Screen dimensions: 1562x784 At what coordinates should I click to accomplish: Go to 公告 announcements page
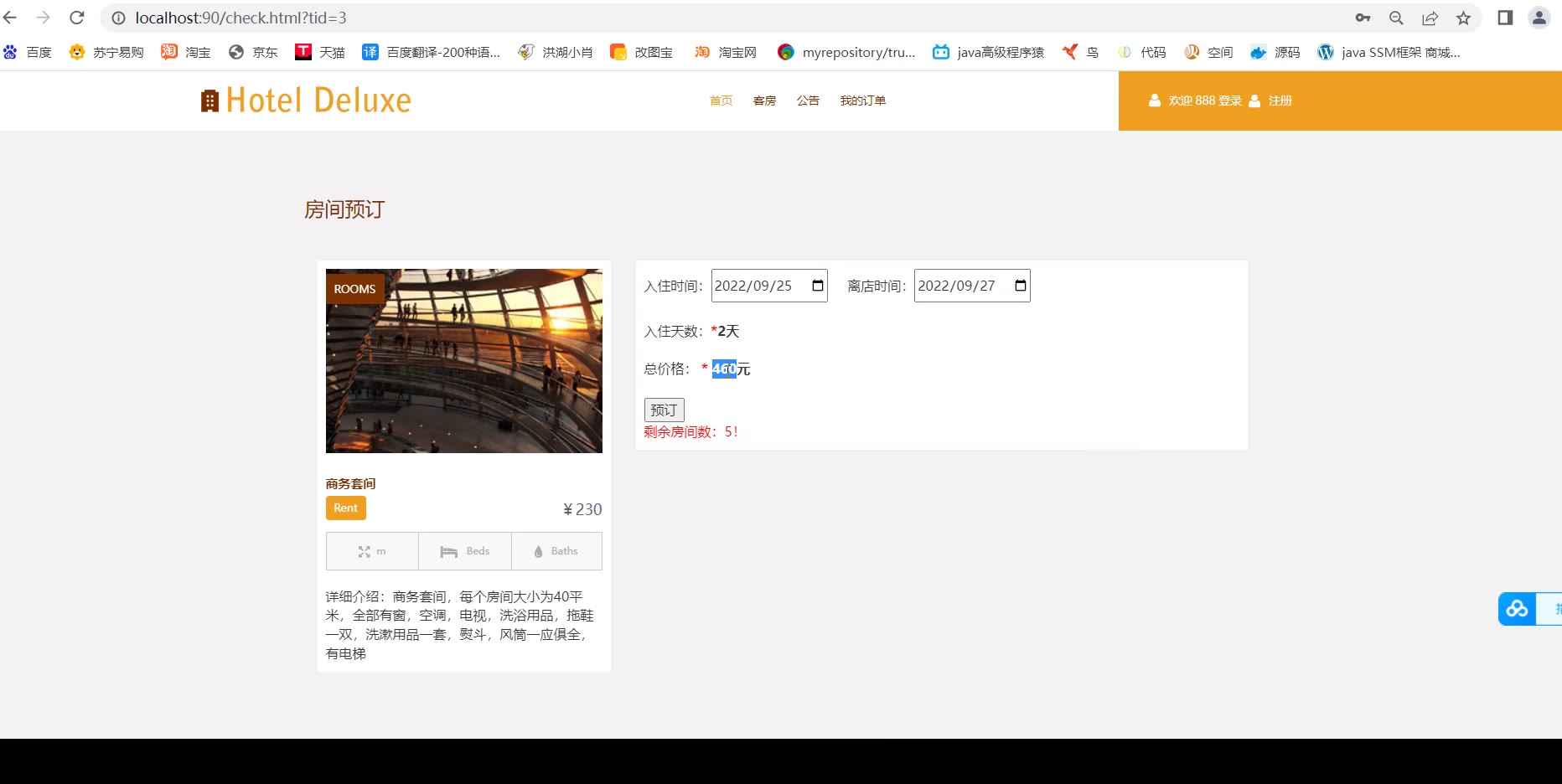point(808,101)
